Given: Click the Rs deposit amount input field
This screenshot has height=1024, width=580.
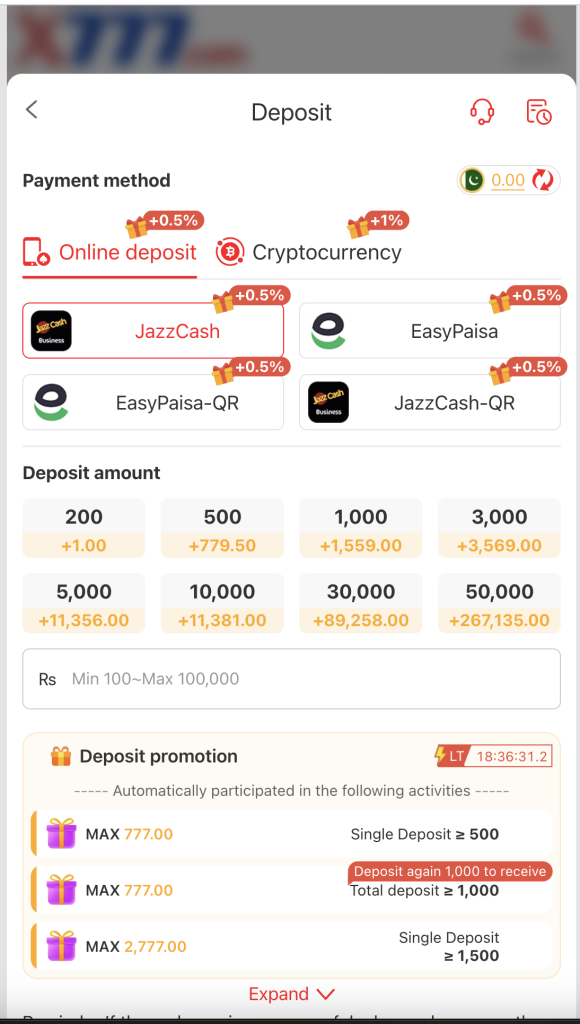Looking at the screenshot, I should (x=291, y=679).
